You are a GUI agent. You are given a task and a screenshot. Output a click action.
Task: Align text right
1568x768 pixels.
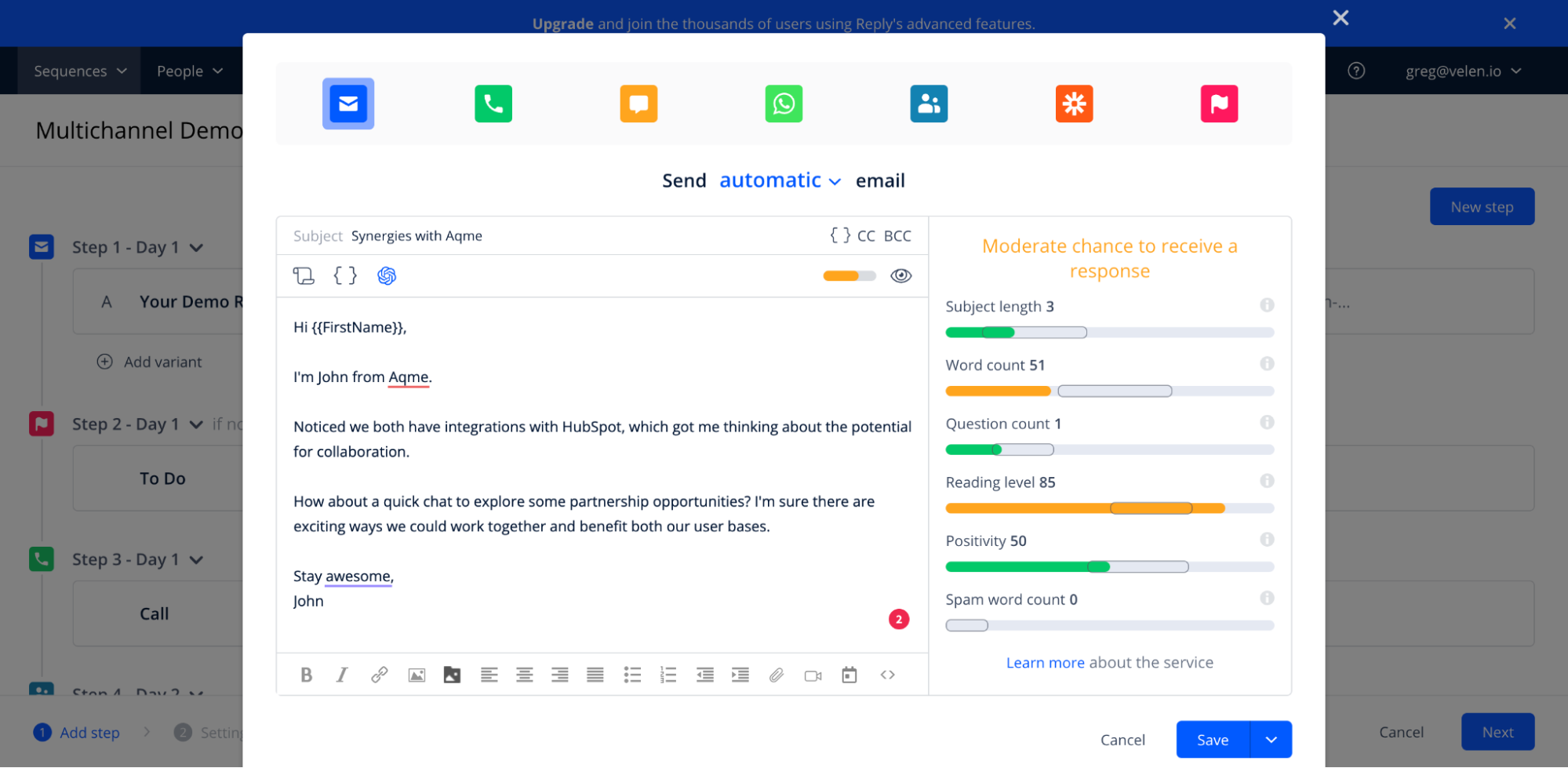pos(559,675)
